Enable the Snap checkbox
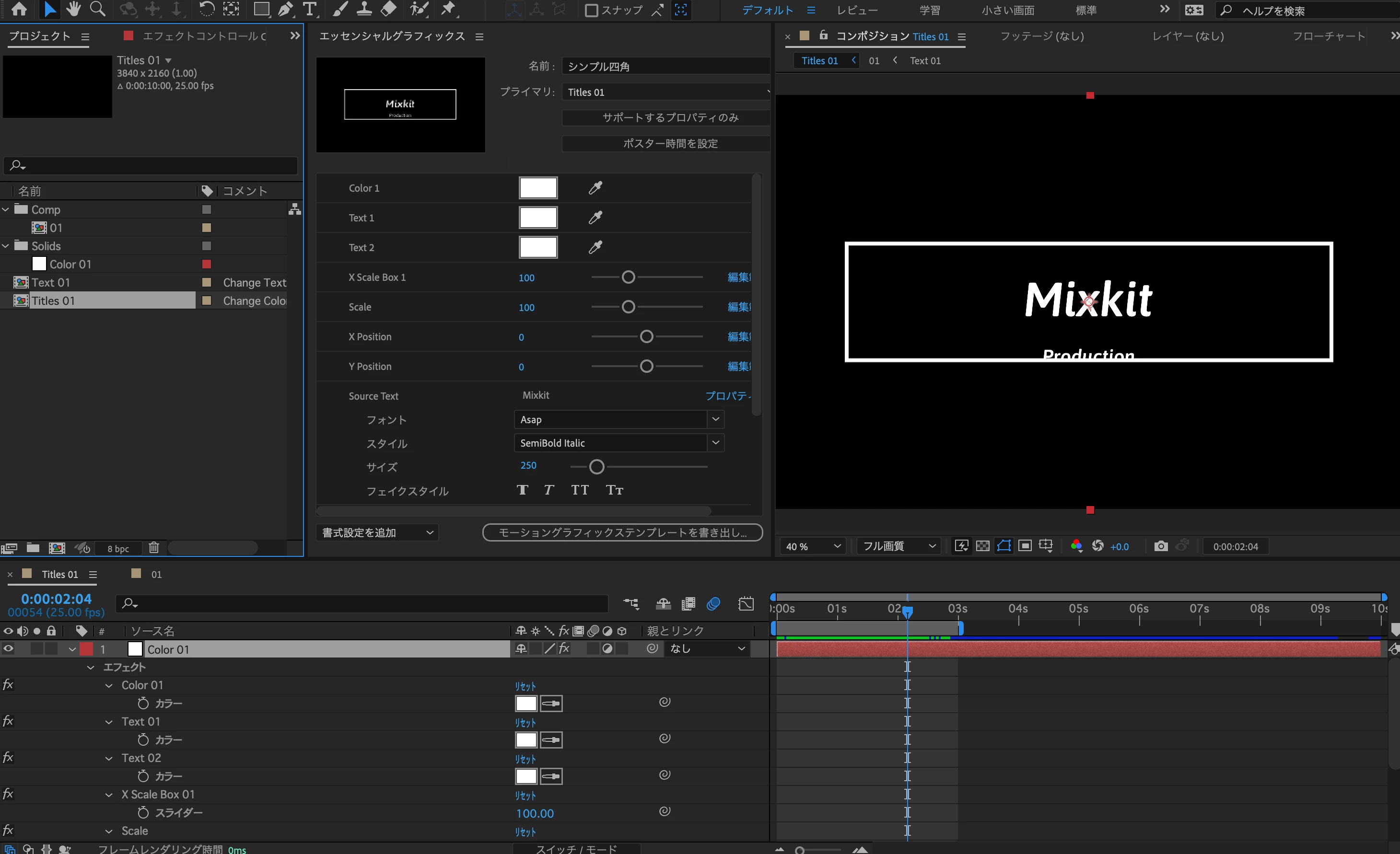This screenshot has height=854, width=1400. (592, 10)
